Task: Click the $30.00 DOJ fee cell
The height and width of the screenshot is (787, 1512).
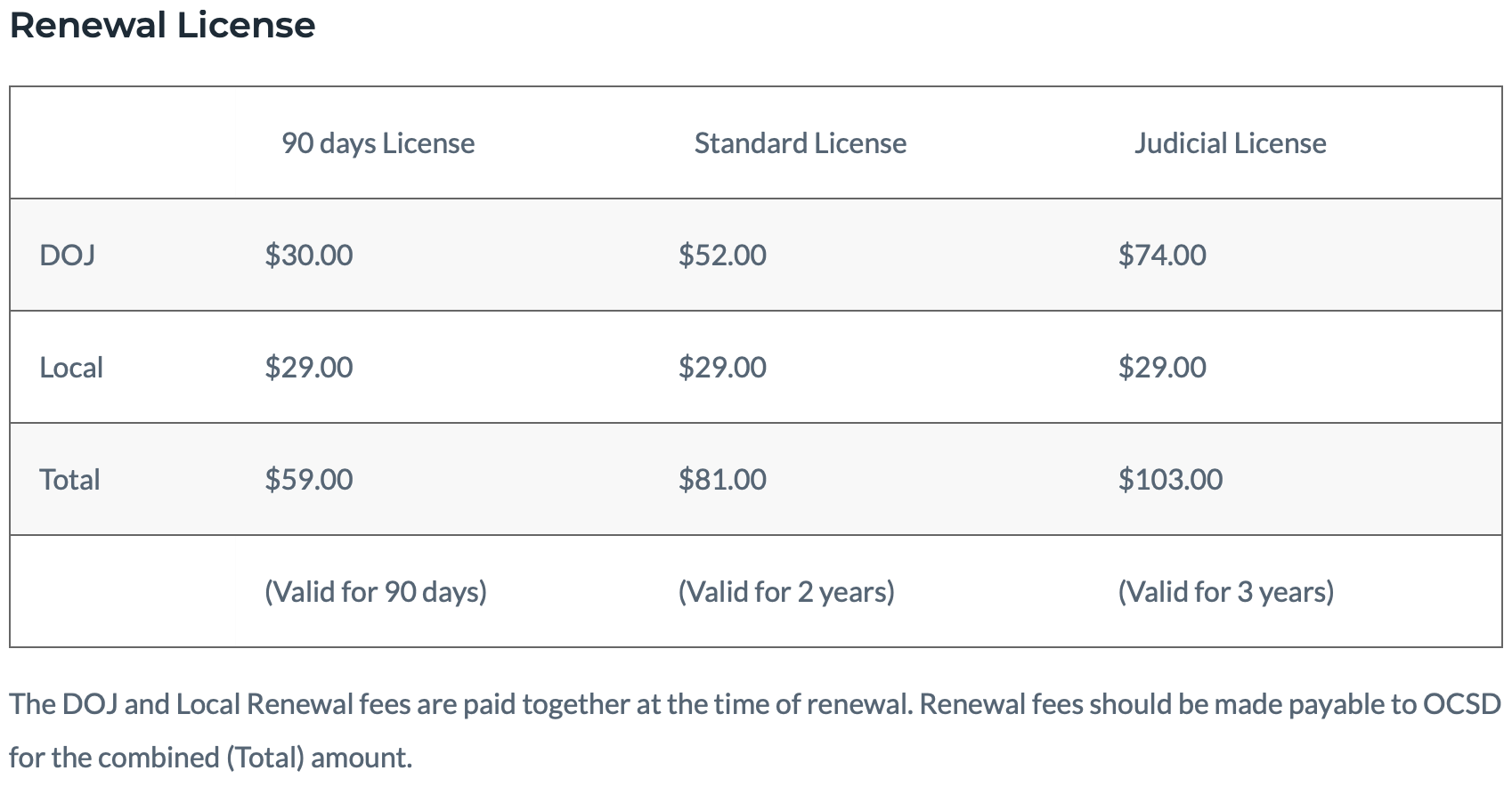Action: pos(309,256)
